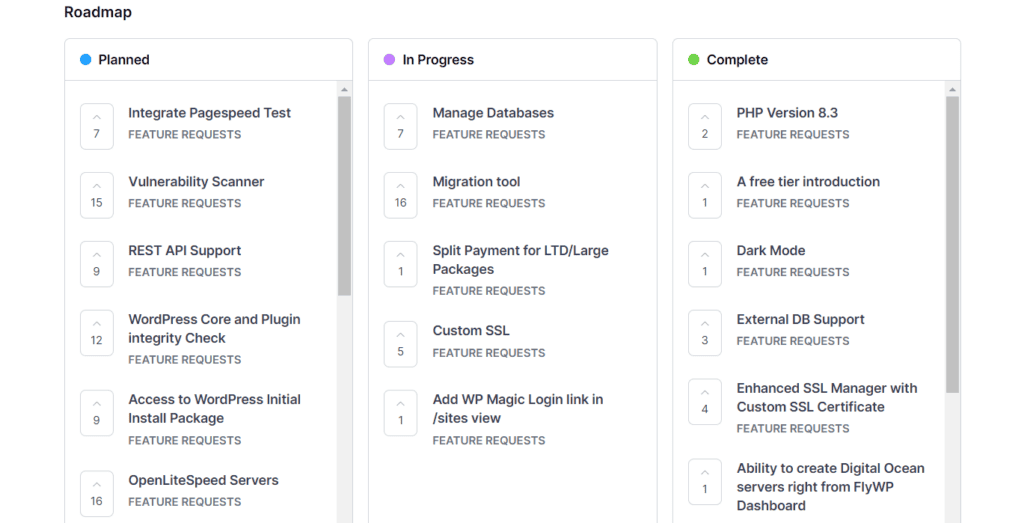This screenshot has width=1024, height=523.
Task: Upvote the Vulnerability Scanner feature request
Action: pos(97,195)
